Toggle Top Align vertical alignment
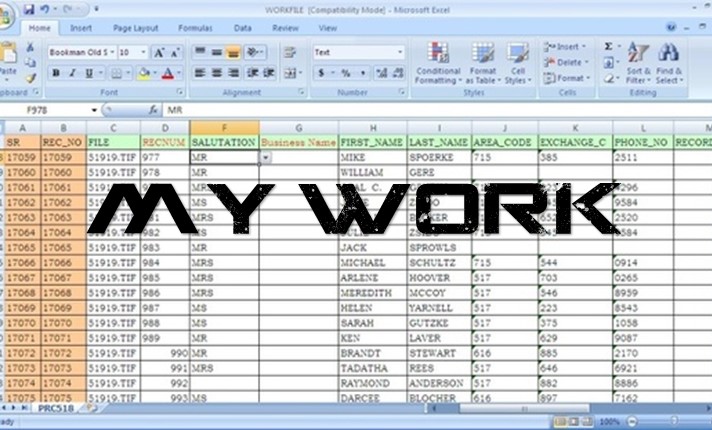The image size is (712, 430). pyautogui.click(x=200, y=52)
